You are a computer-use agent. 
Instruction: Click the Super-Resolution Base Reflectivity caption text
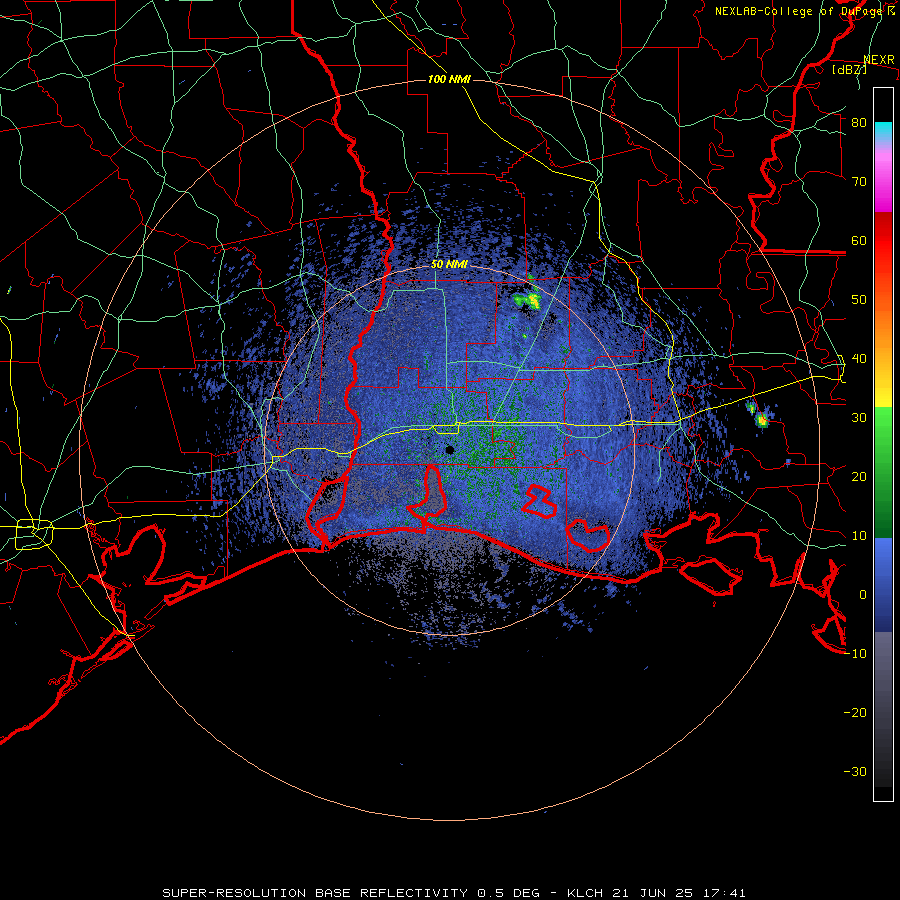pyautogui.click(x=454, y=893)
